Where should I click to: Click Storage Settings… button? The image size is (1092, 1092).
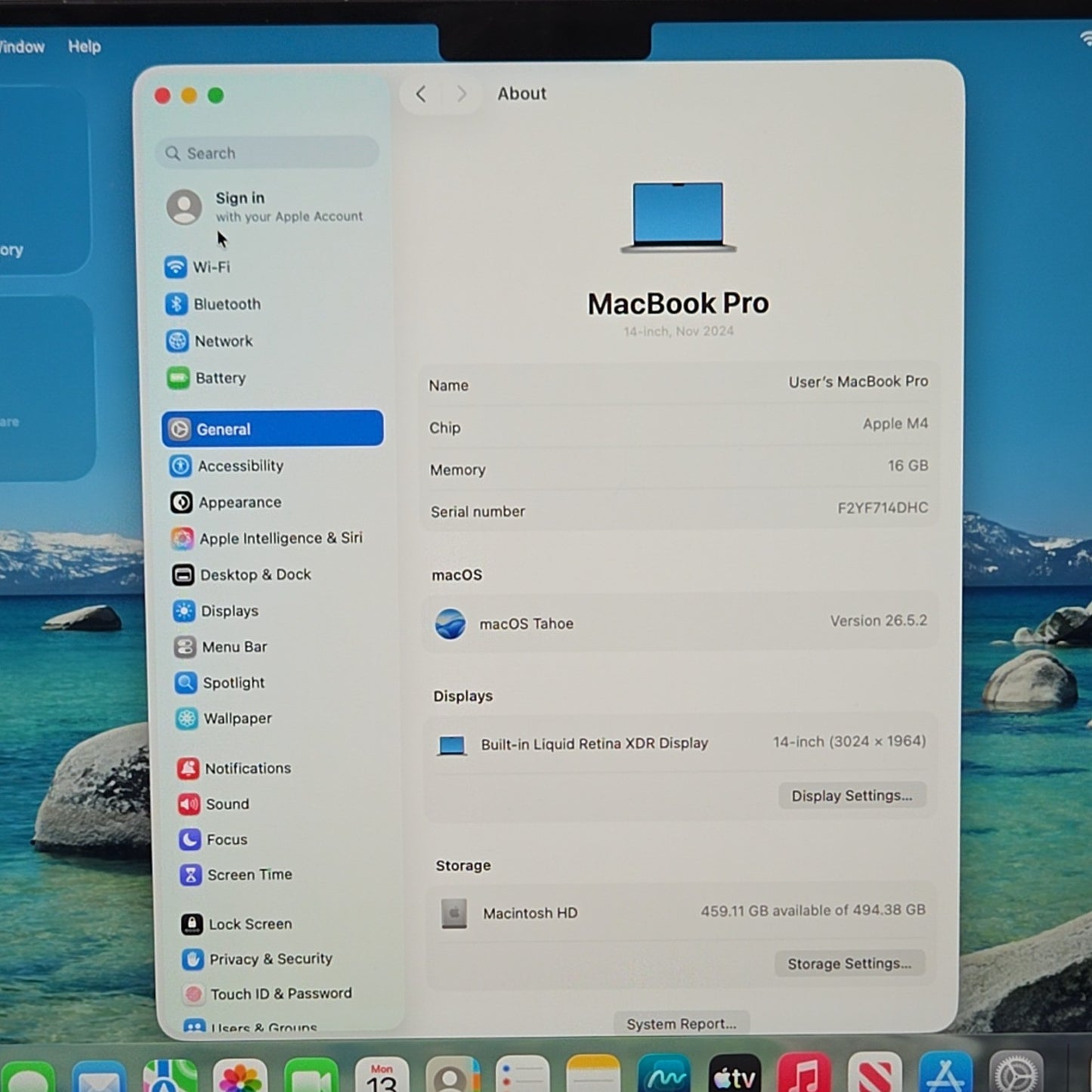point(849,964)
